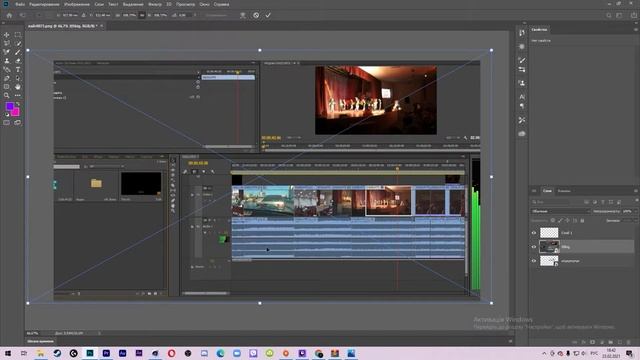Image resolution: width=640 pixels, height=360 pixels.
Task: Select the Horizontal Type tool
Action: 18,70
